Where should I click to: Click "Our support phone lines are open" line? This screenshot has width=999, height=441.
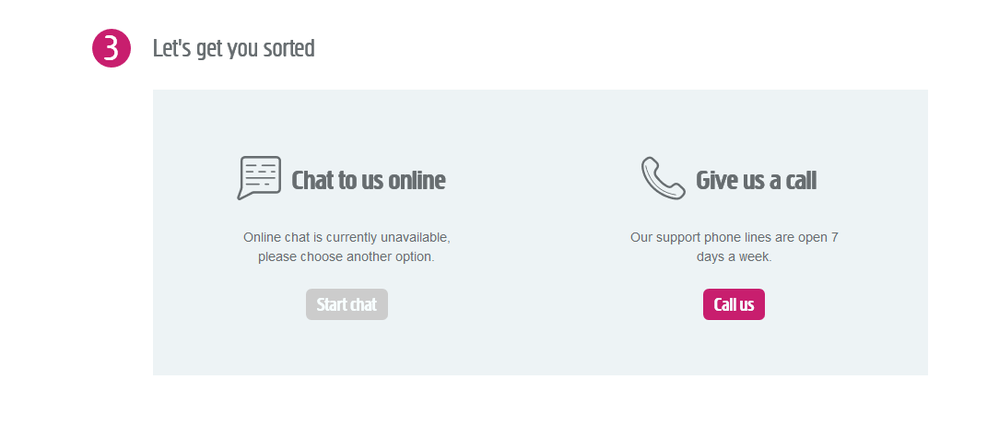coord(734,238)
